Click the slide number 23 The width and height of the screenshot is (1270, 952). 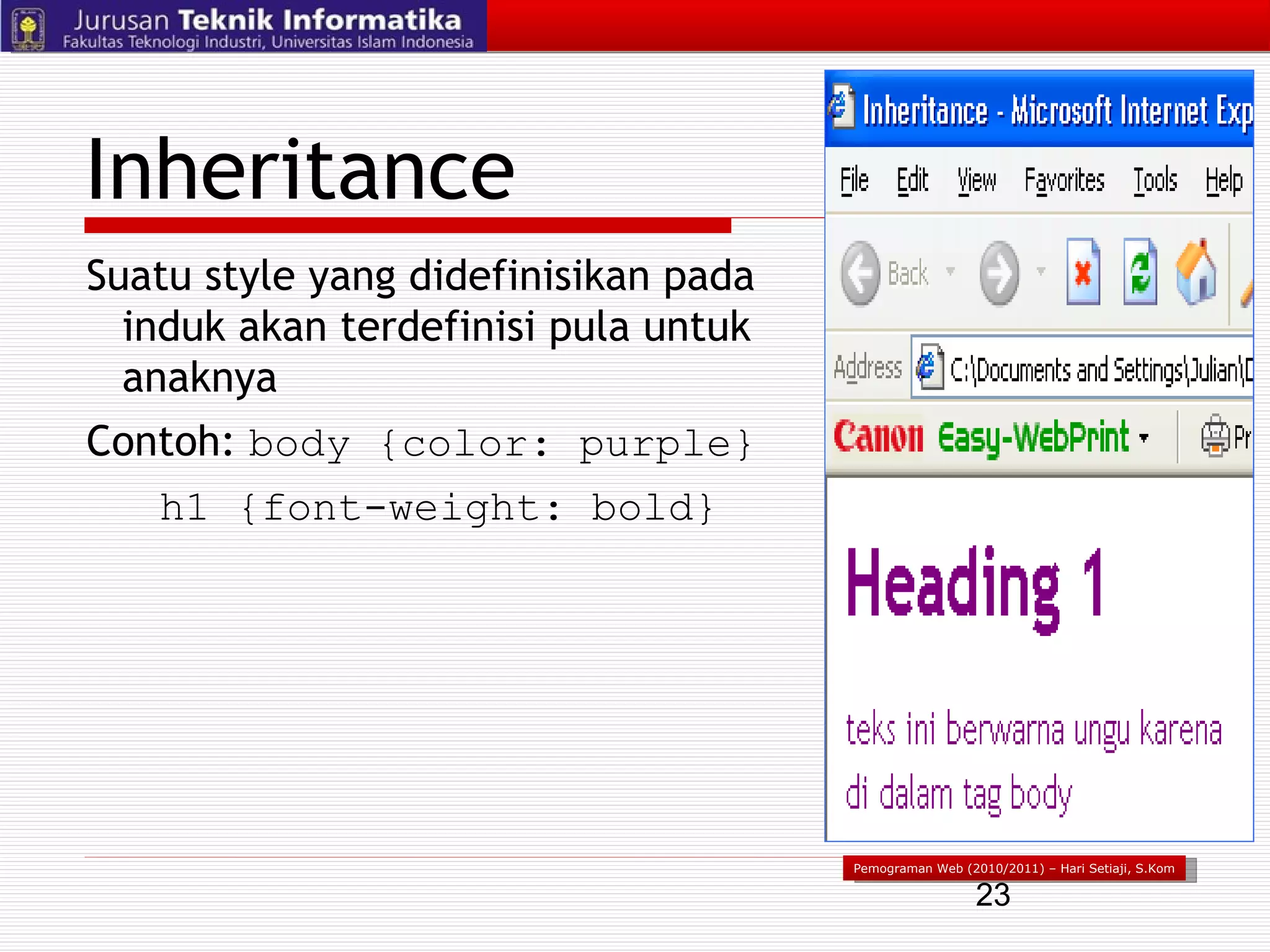click(x=993, y=895)
